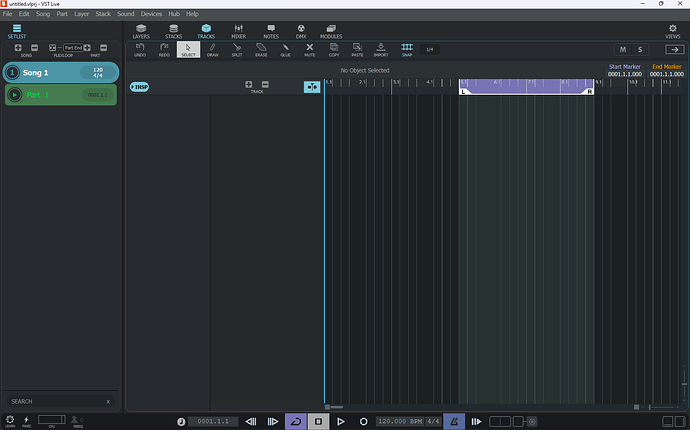Click the Learn gear icon
690x430 pixels.
[x=10, y=421]
